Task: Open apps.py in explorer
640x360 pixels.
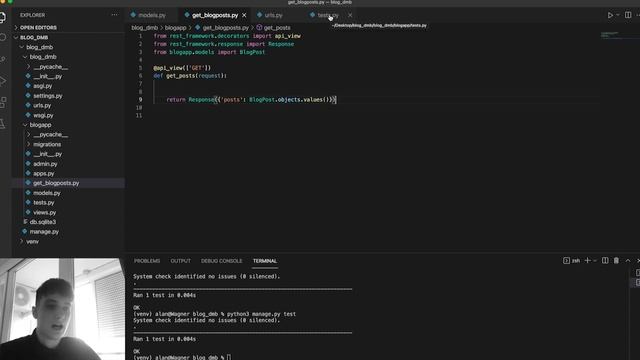Action: coord(44,173)
